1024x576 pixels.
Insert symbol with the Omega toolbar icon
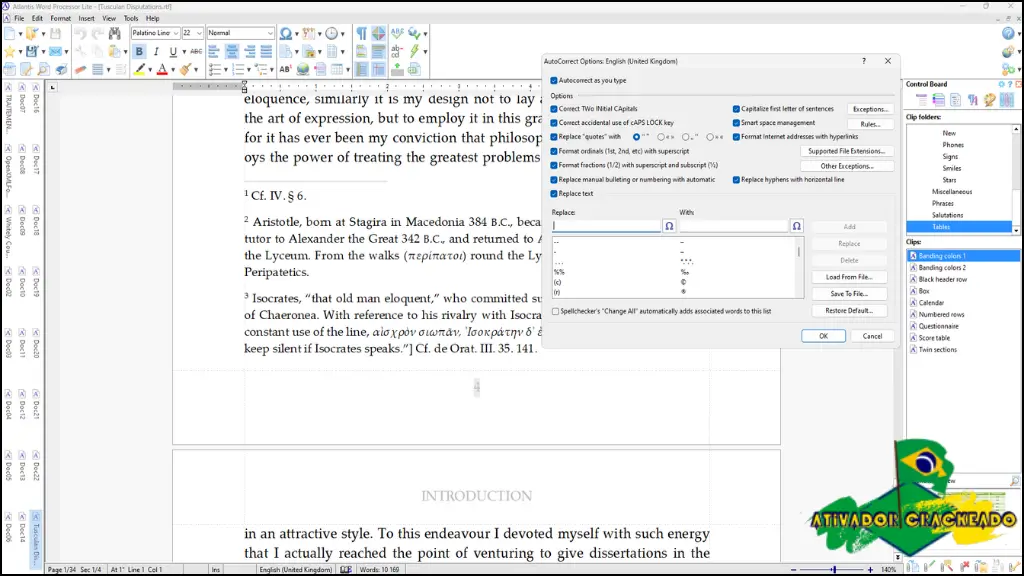pos(285,33)
